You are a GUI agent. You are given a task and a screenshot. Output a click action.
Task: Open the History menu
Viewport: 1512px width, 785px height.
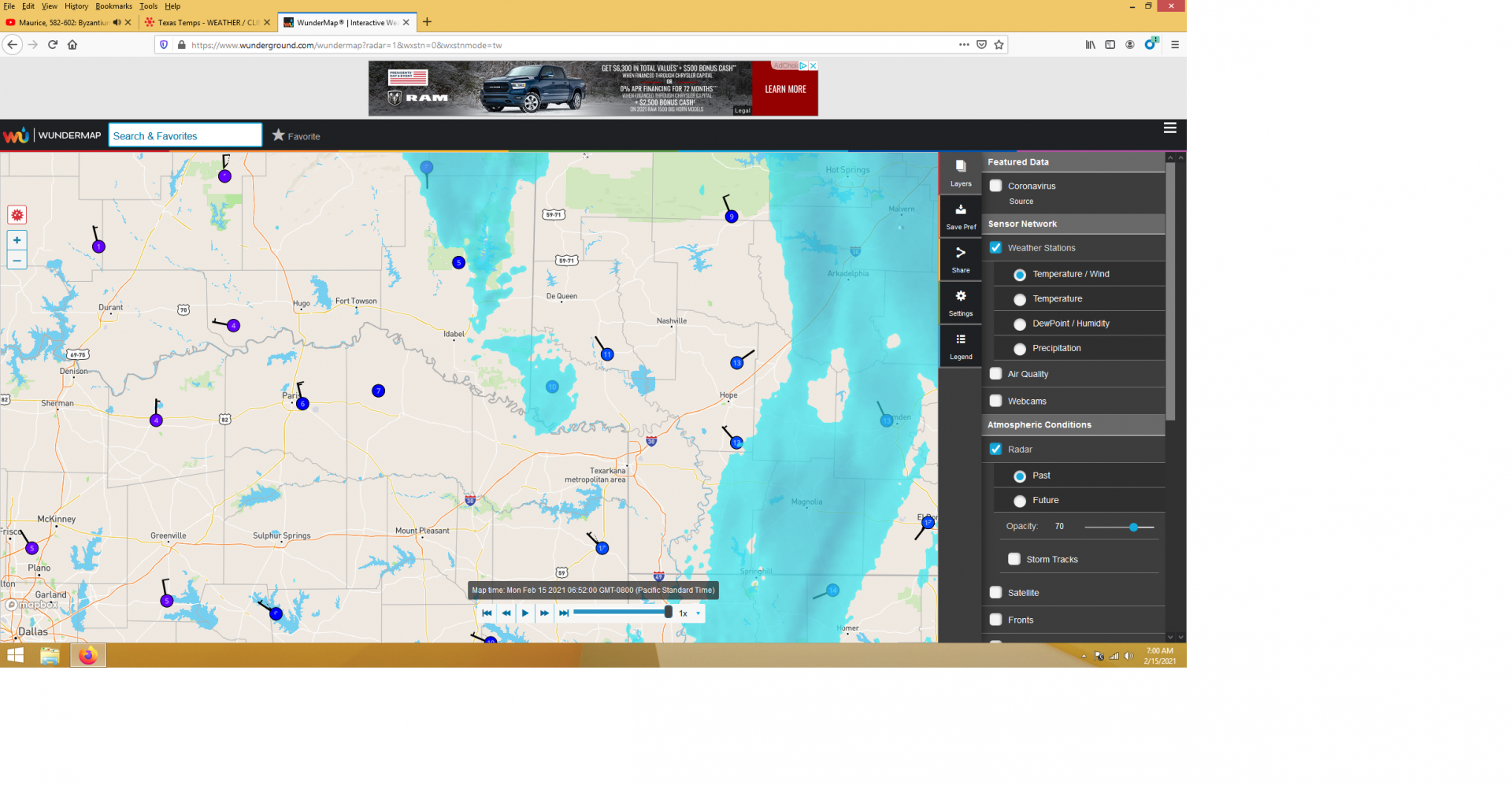pyautogui.click(x=76, y=6)
